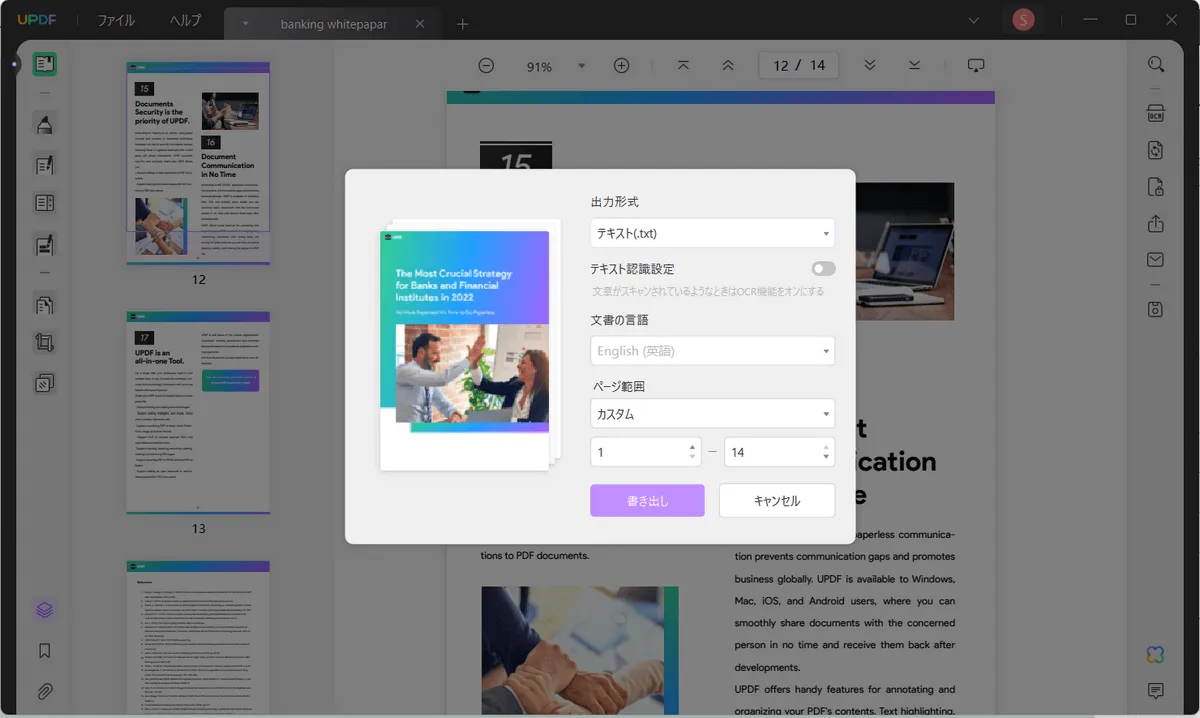Click the UPDF logo
This screenshot has width=1200, height=718.
click(x=37, y=21)
